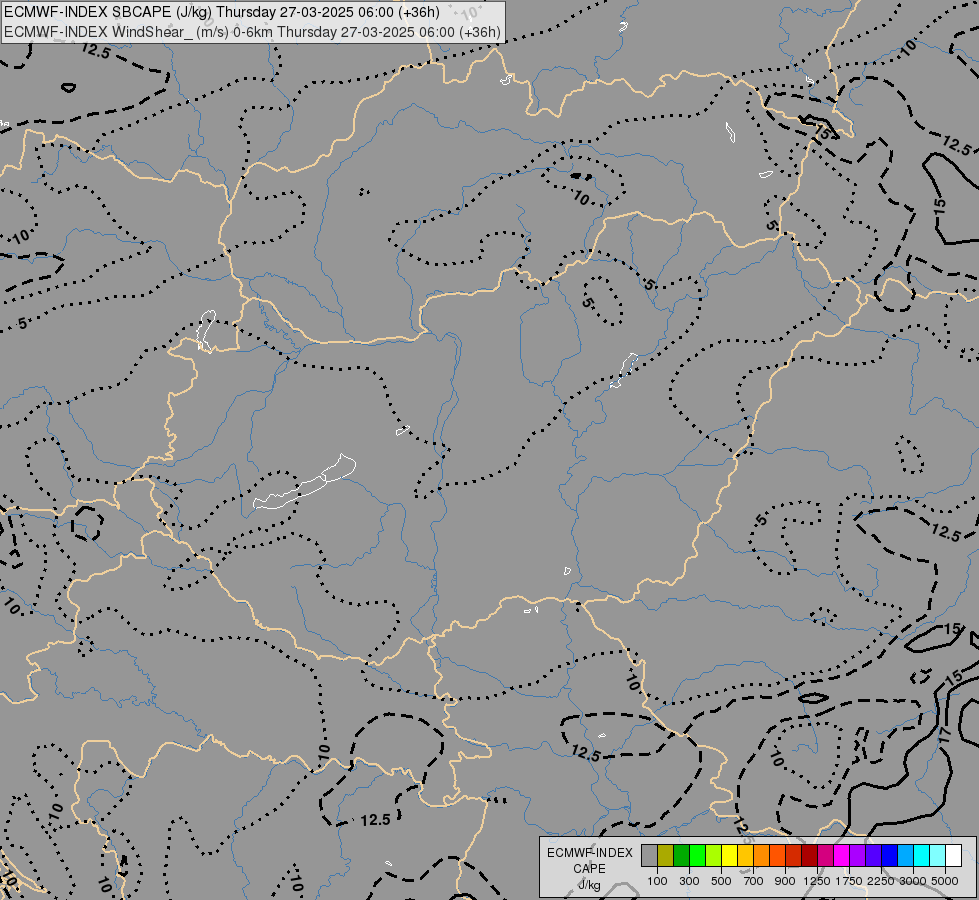979x900 pixels.
Task: Click the '300' legend tick value
Action: point(689,881)
